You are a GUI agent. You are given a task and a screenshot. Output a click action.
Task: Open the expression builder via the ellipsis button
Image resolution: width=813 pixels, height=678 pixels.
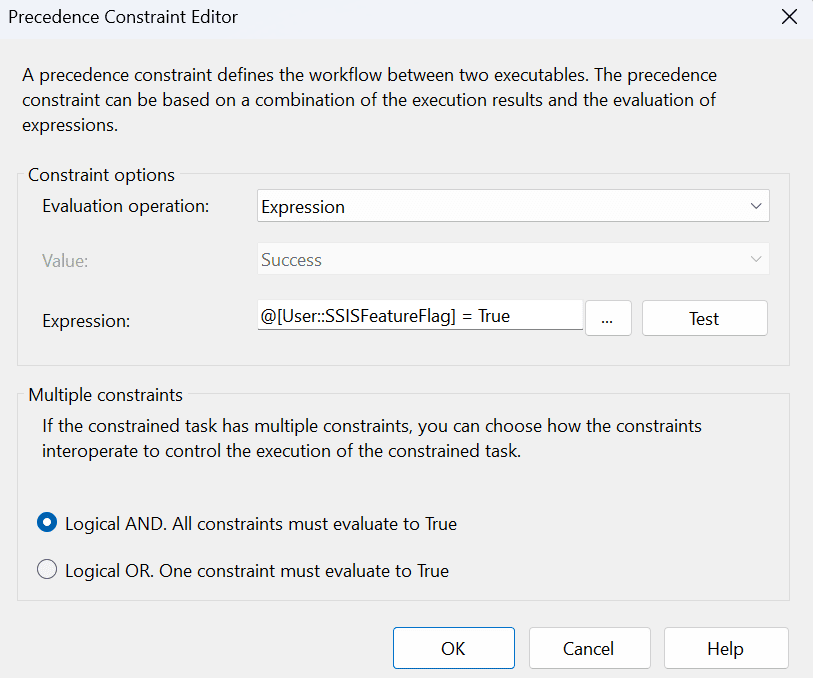[608, 318]
